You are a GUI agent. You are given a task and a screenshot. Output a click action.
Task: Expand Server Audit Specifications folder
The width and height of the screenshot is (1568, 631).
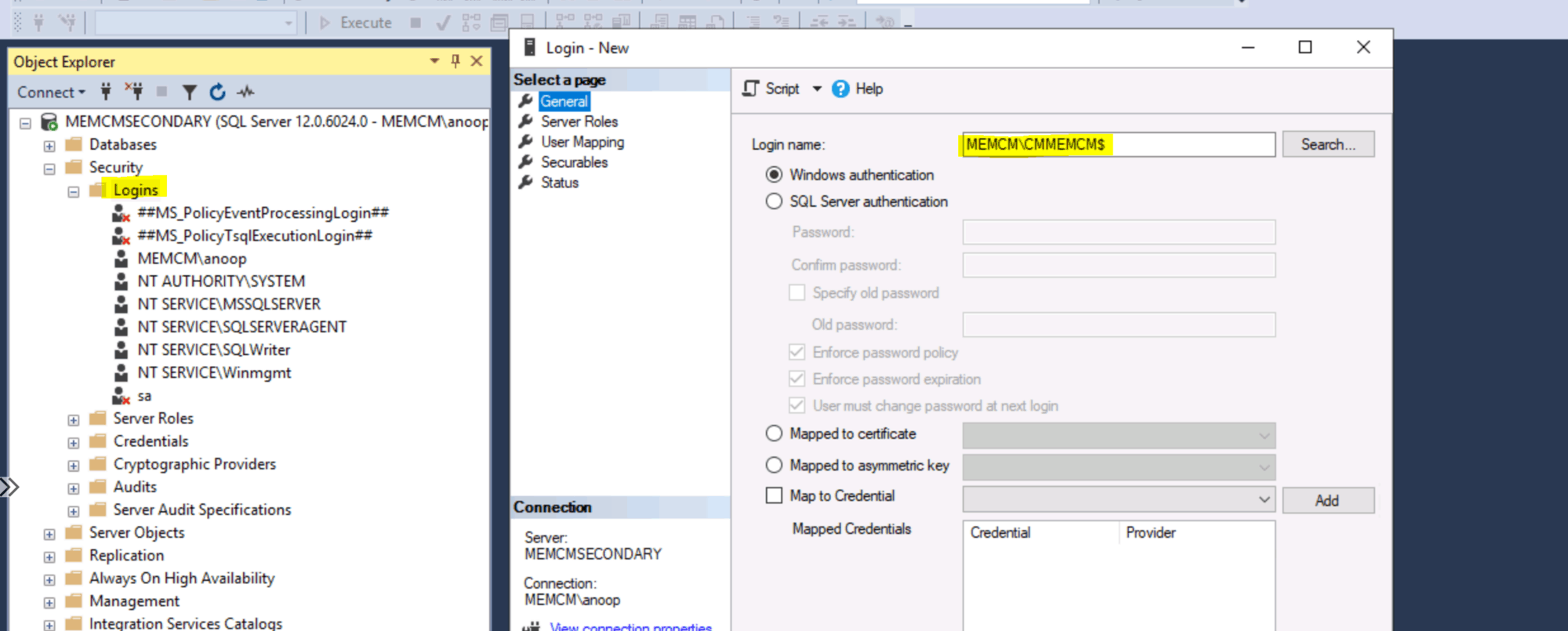point(74,511)
